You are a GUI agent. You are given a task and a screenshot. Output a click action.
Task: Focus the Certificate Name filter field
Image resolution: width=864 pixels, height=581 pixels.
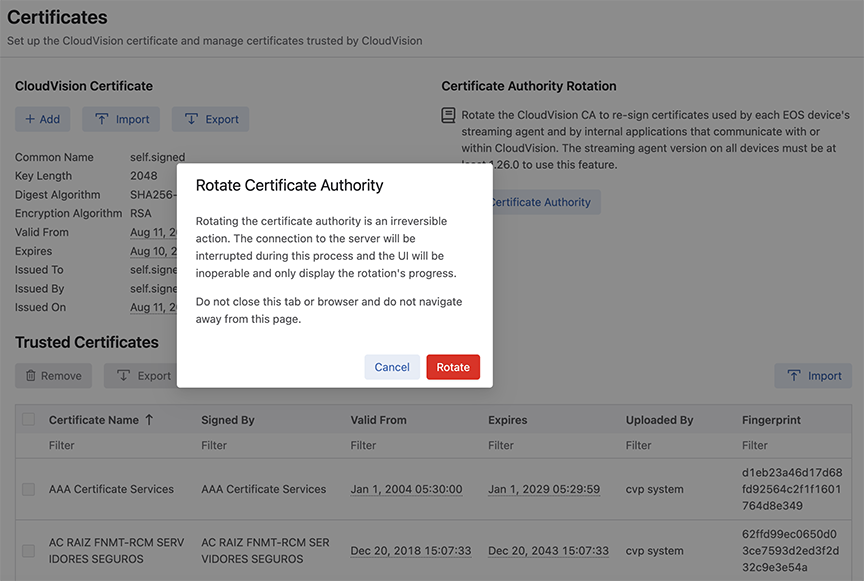[x=118, y=445]
